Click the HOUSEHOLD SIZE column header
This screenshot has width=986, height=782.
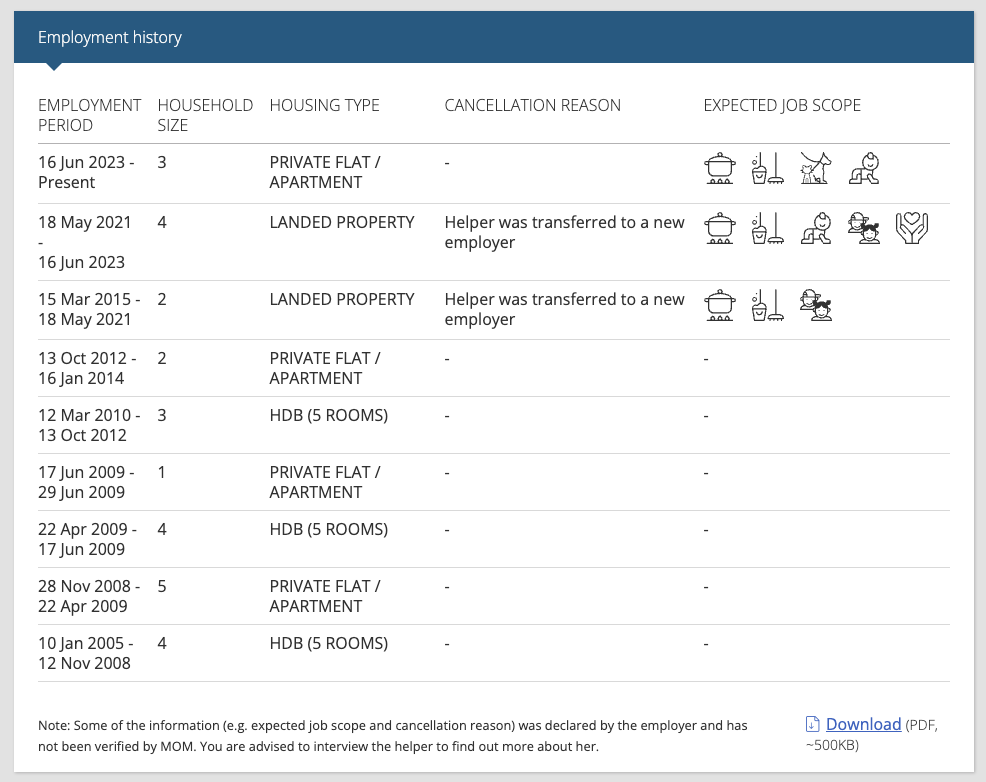(x=205, y=115)
